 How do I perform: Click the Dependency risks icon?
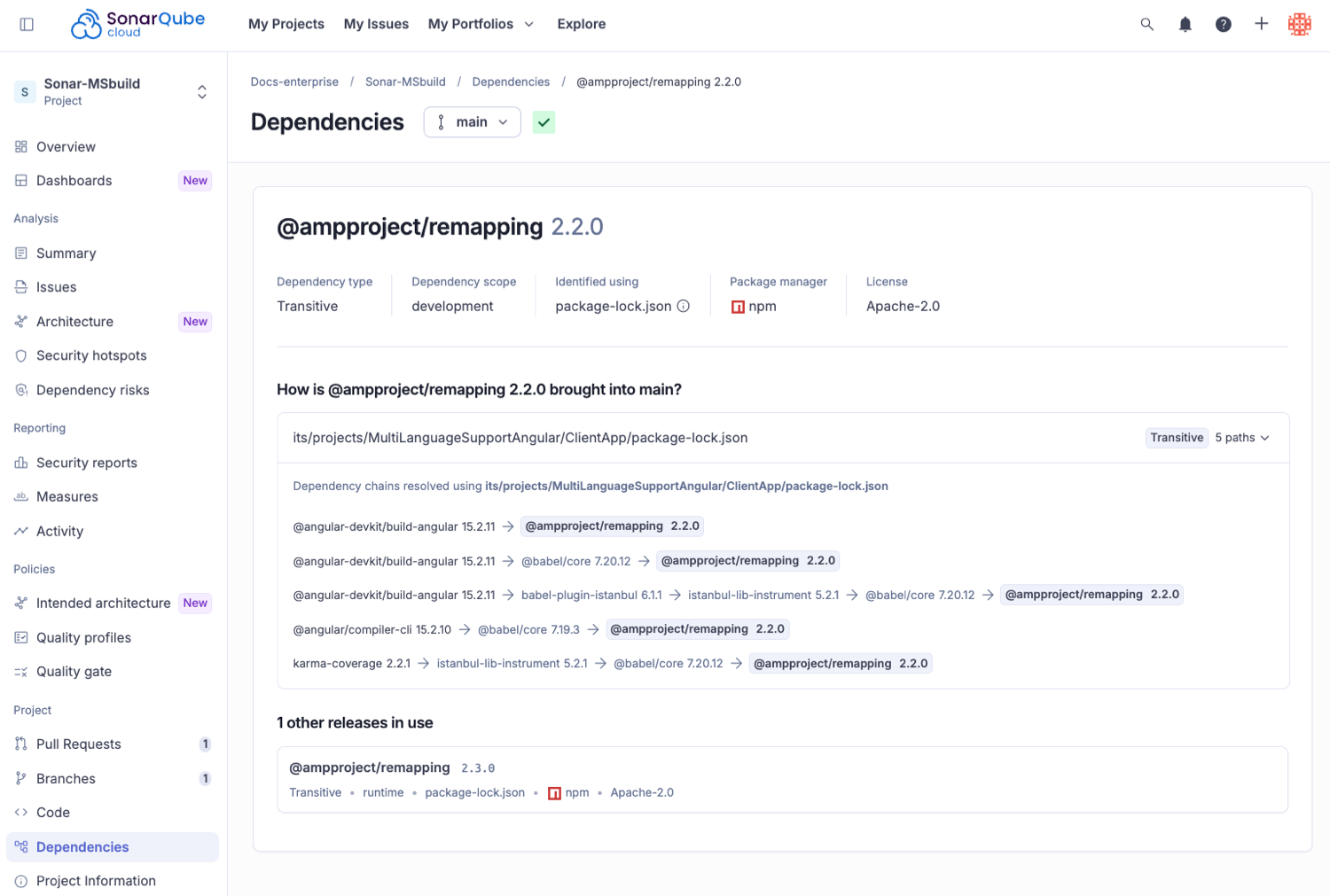(x=21, y=390)
